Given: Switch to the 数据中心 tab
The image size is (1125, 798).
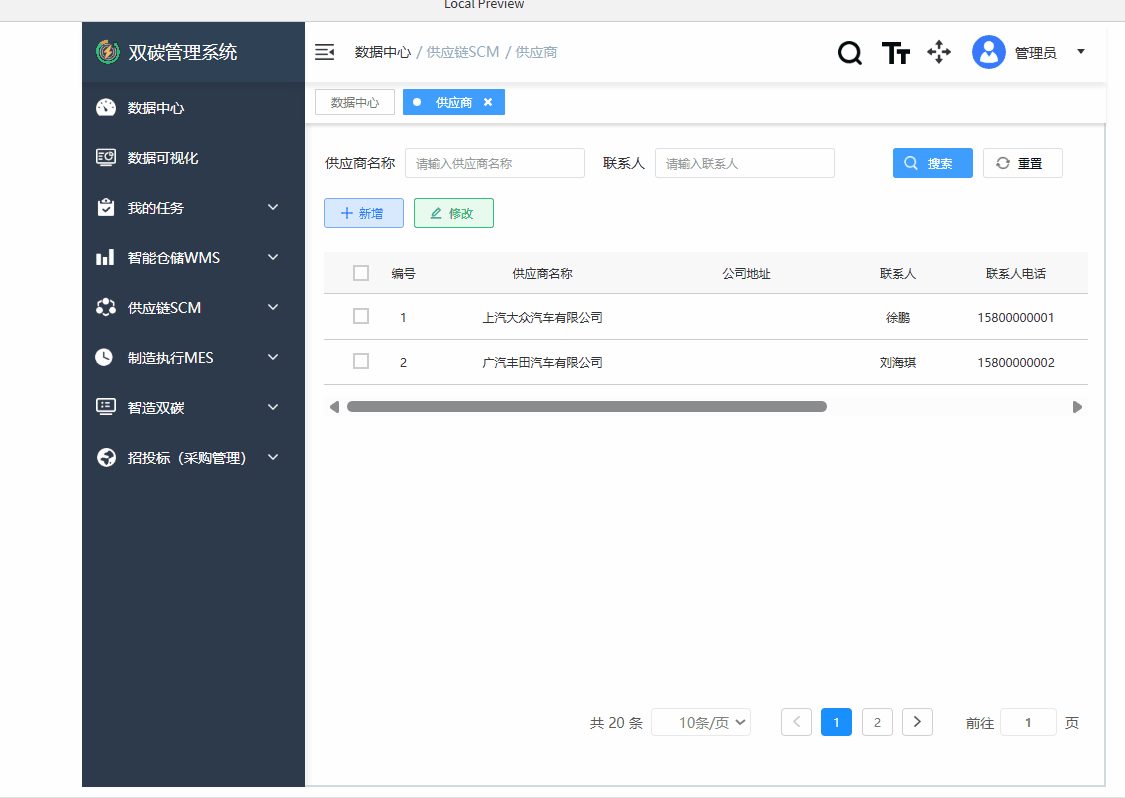Looking at the screenshot, I should point(354,101).
